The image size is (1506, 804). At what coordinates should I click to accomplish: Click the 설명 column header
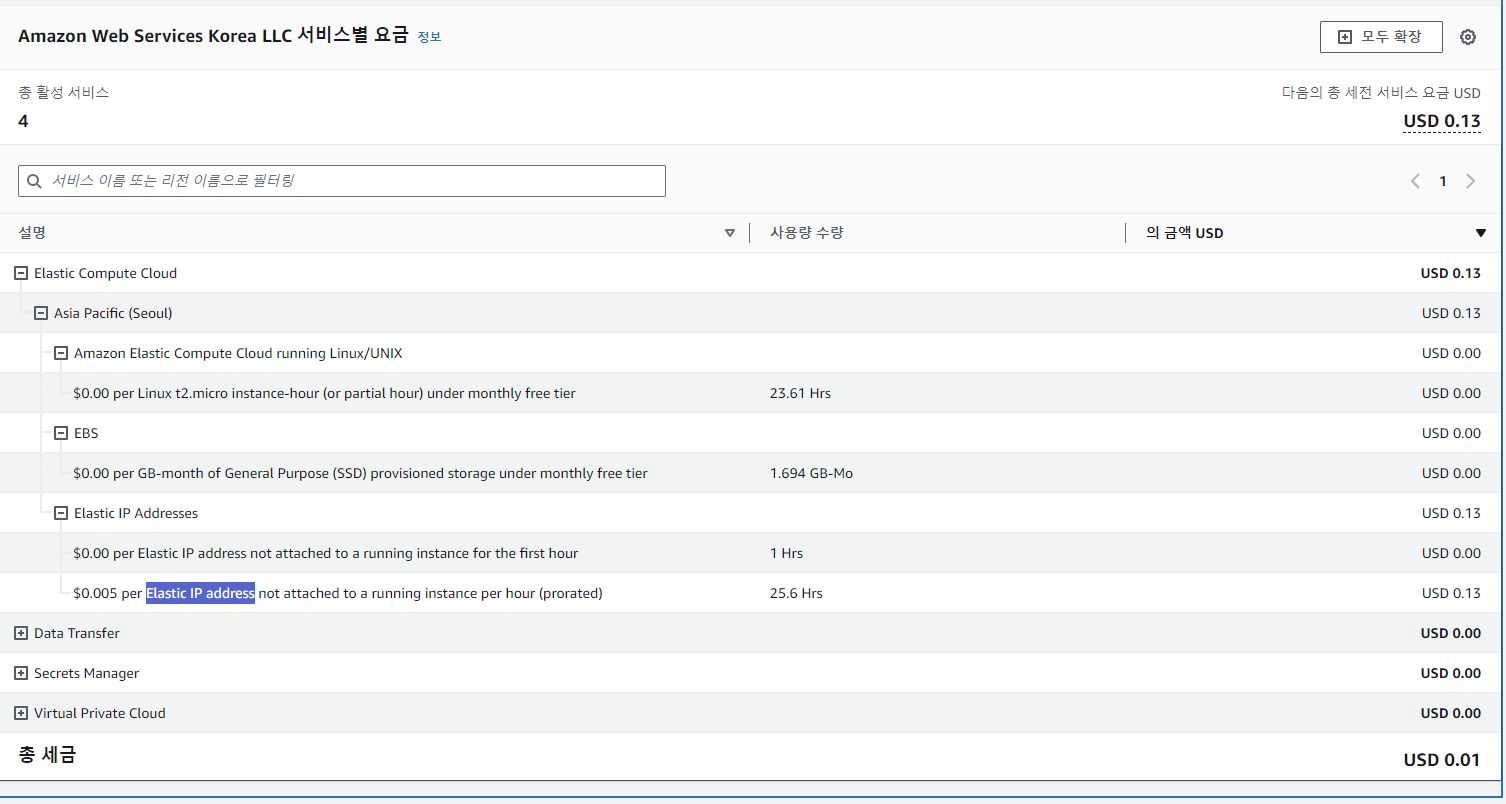32,233
